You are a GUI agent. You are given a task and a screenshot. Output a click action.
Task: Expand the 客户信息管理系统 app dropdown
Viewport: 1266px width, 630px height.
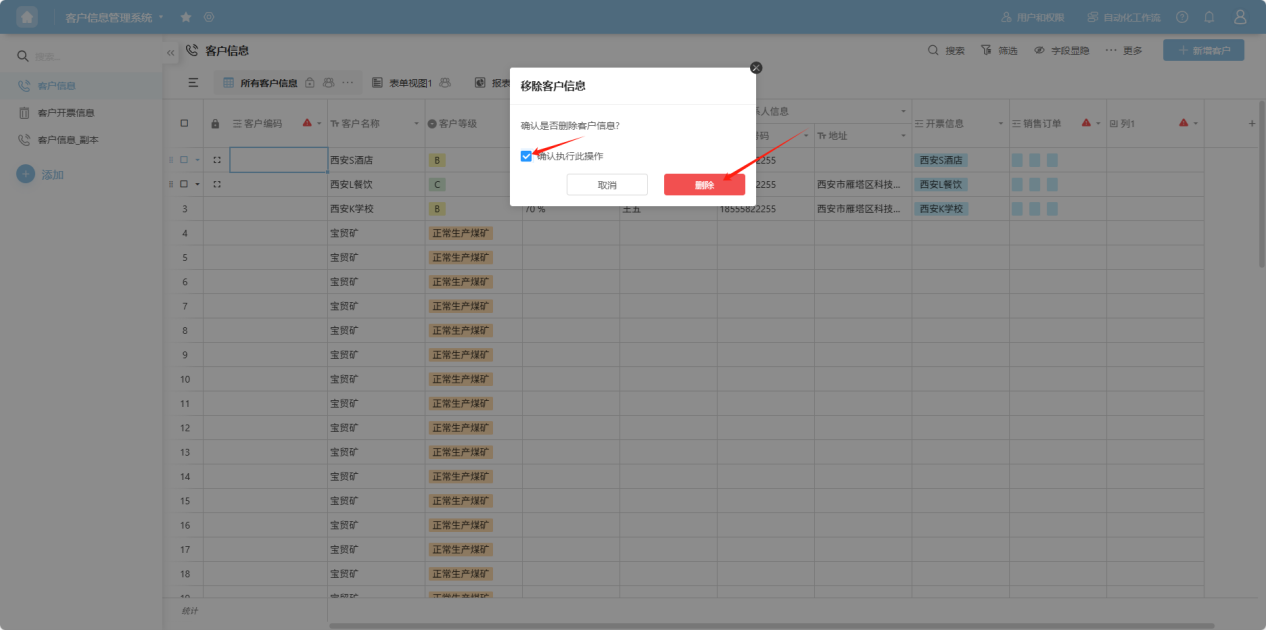[161, 16]
